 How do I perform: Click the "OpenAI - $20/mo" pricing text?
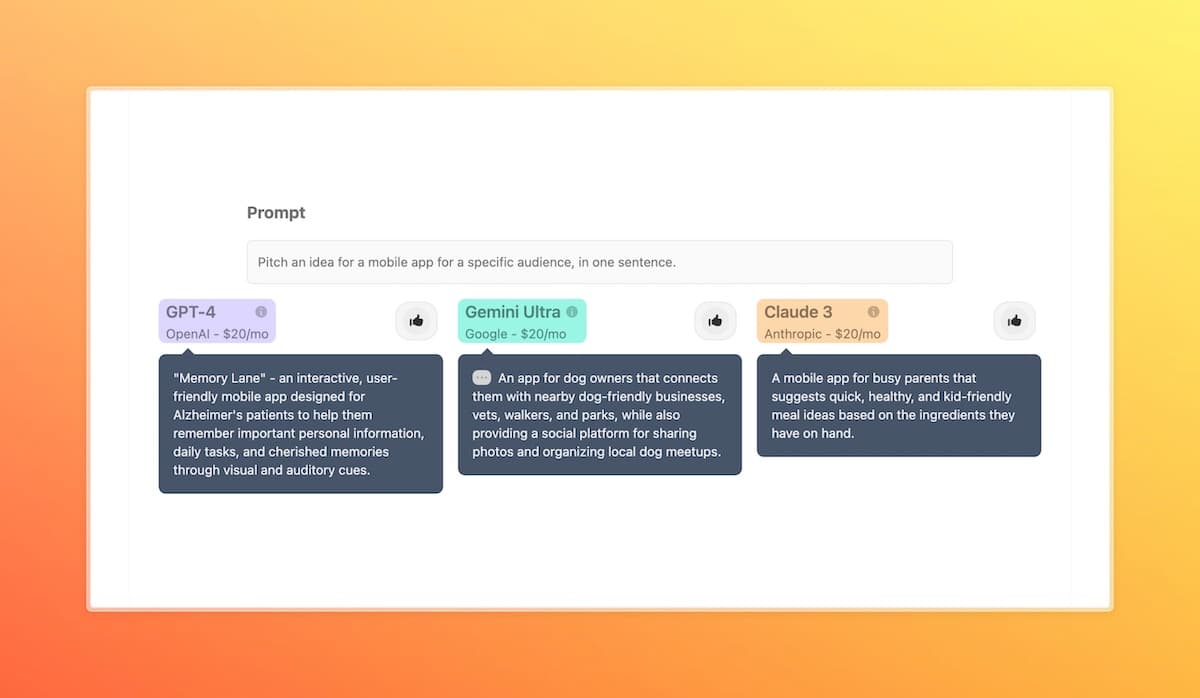217,334
